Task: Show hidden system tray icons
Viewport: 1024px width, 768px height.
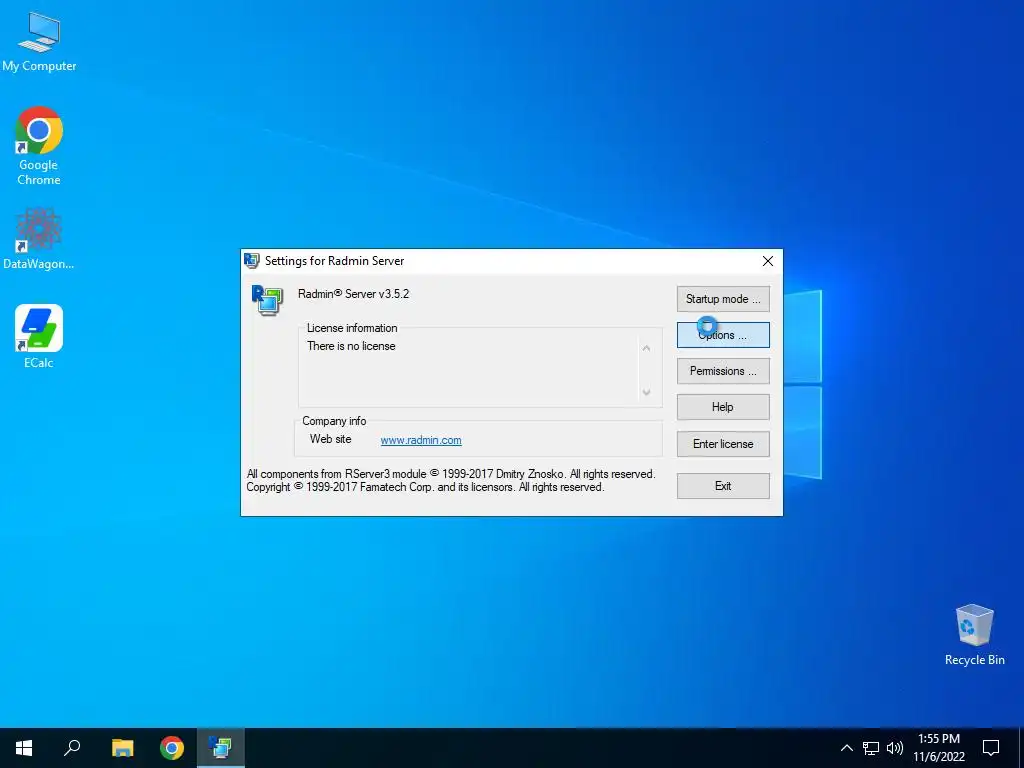Action: (x=846, y=748)
